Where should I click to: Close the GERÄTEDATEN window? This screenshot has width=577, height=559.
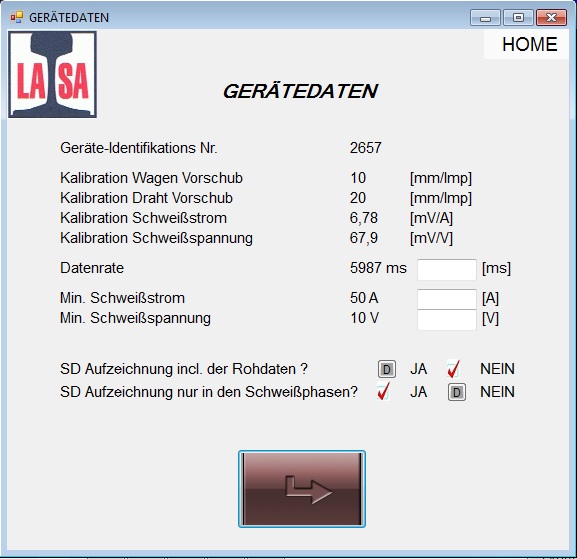(x=551, y=18)
